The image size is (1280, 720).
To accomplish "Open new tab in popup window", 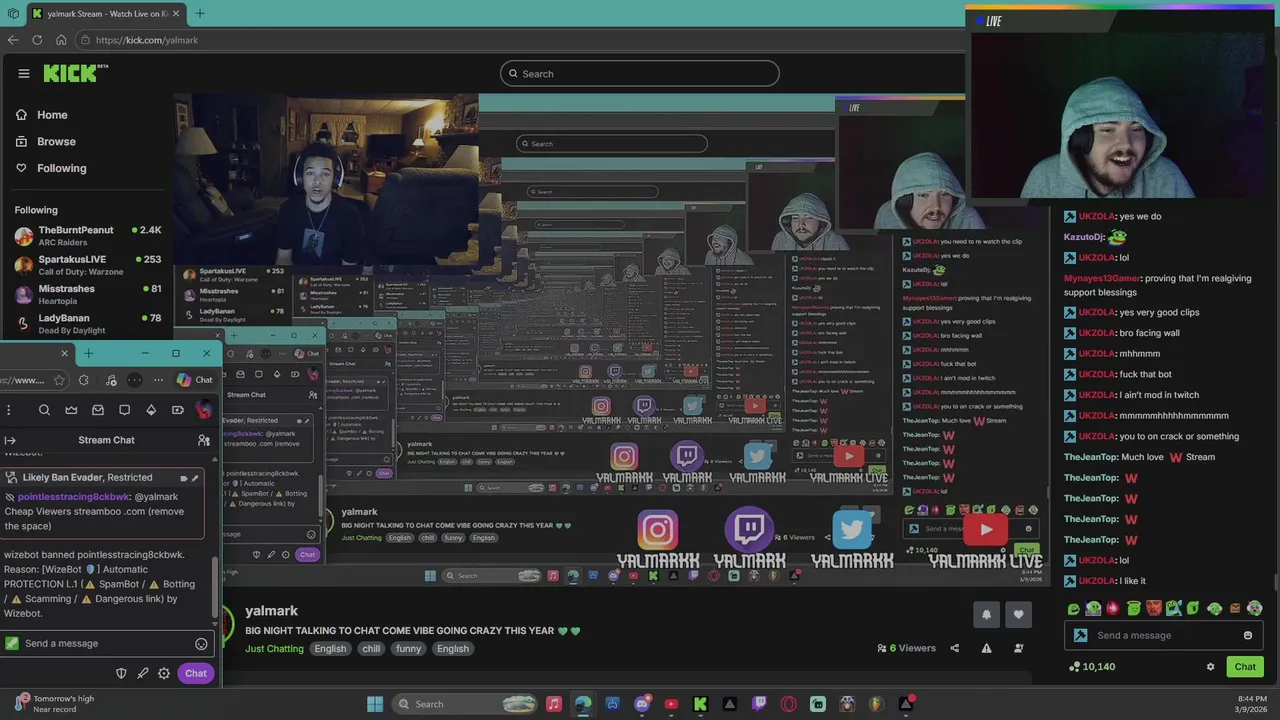I will coord(88,353).
